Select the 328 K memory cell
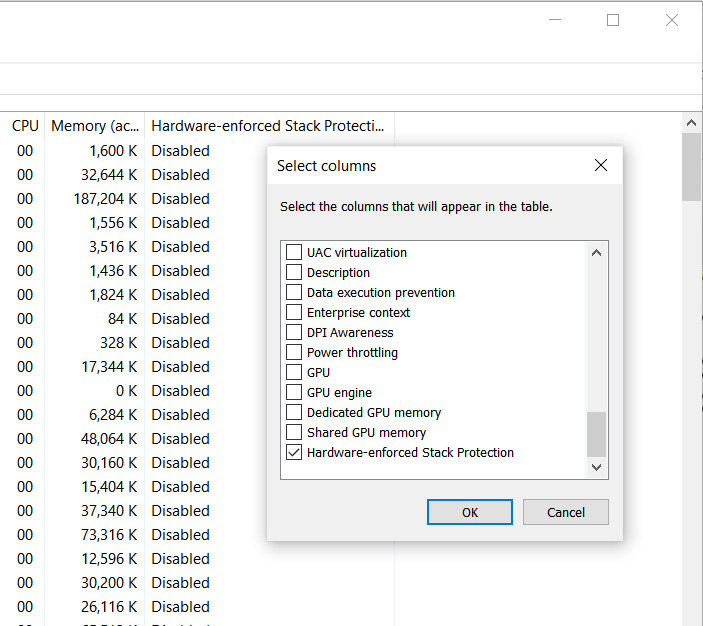This screenshot has height=626, width=703. [119, 343]
